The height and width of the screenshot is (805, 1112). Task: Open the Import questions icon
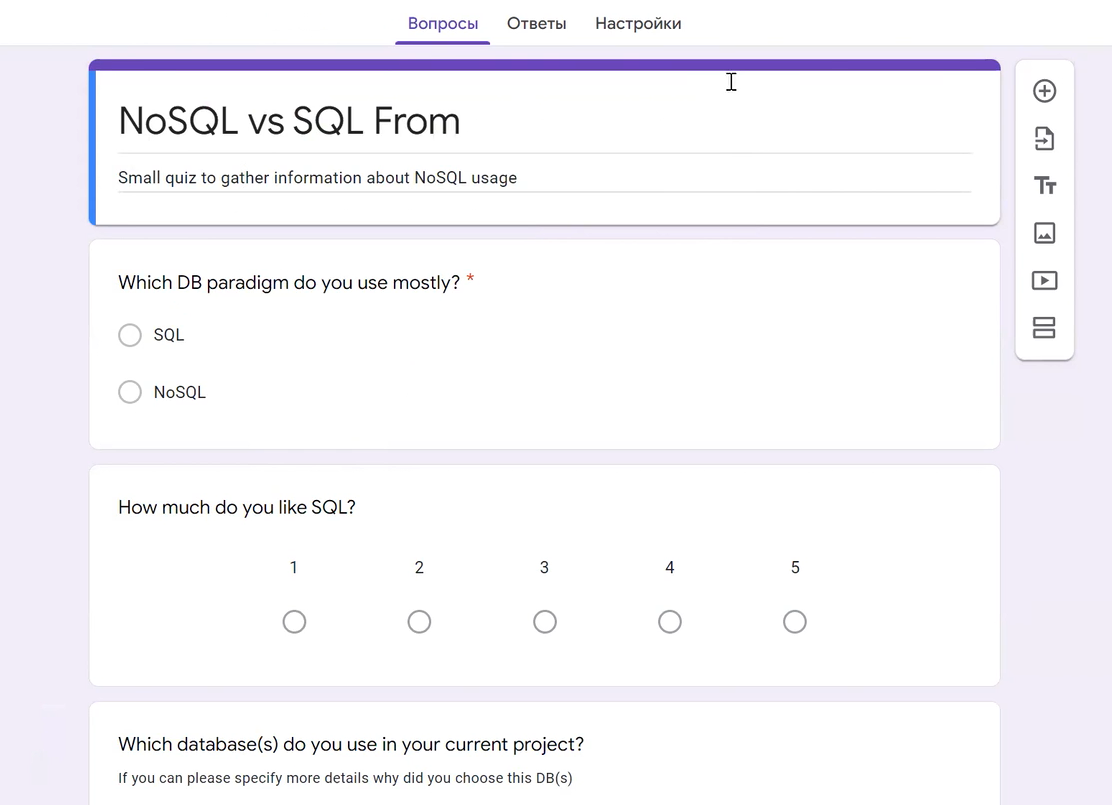click(1044, 138)
